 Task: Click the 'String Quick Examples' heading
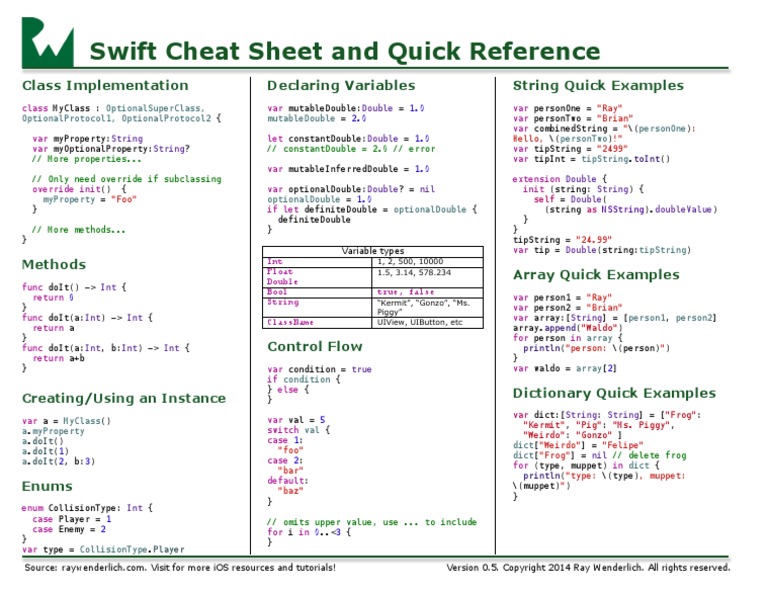point(598,86)
